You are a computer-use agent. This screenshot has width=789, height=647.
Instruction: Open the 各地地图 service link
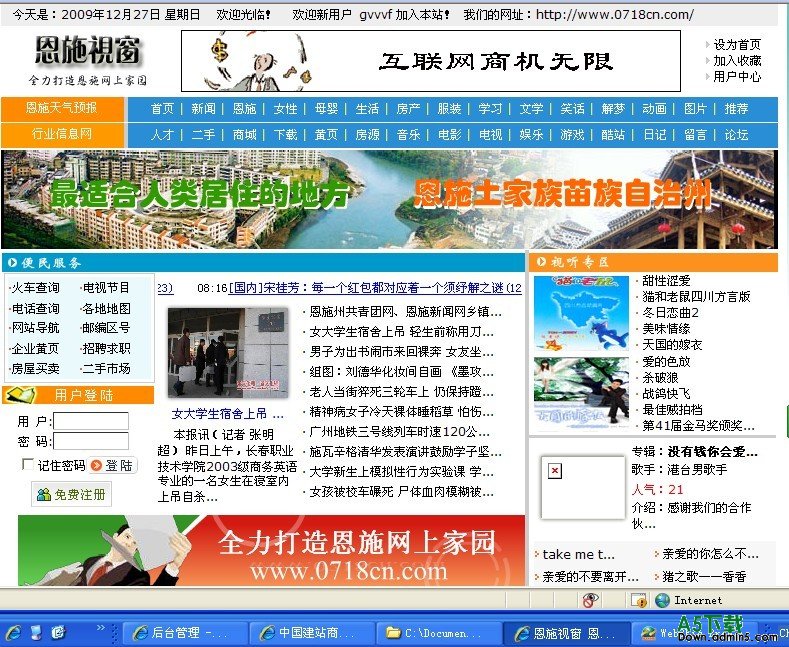[106, 308]
